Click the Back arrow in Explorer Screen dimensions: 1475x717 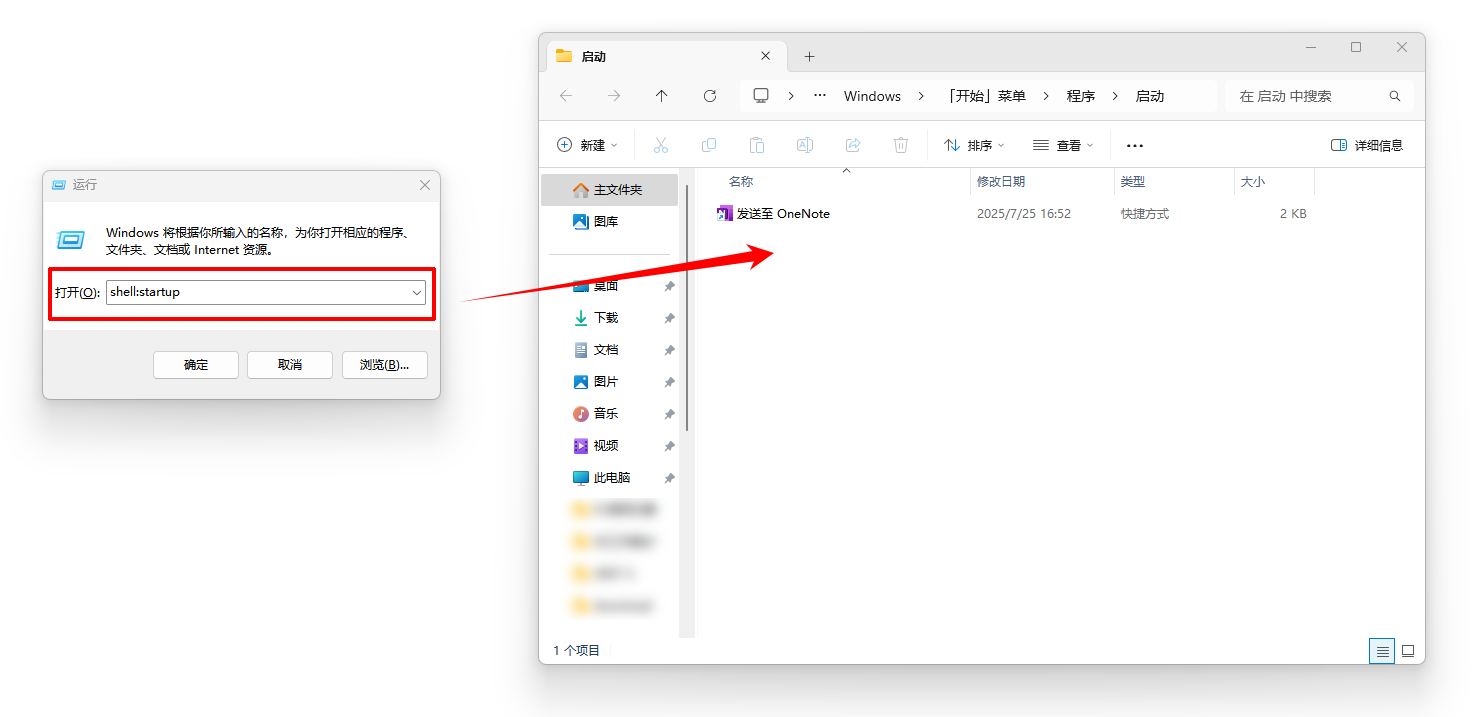566,96
